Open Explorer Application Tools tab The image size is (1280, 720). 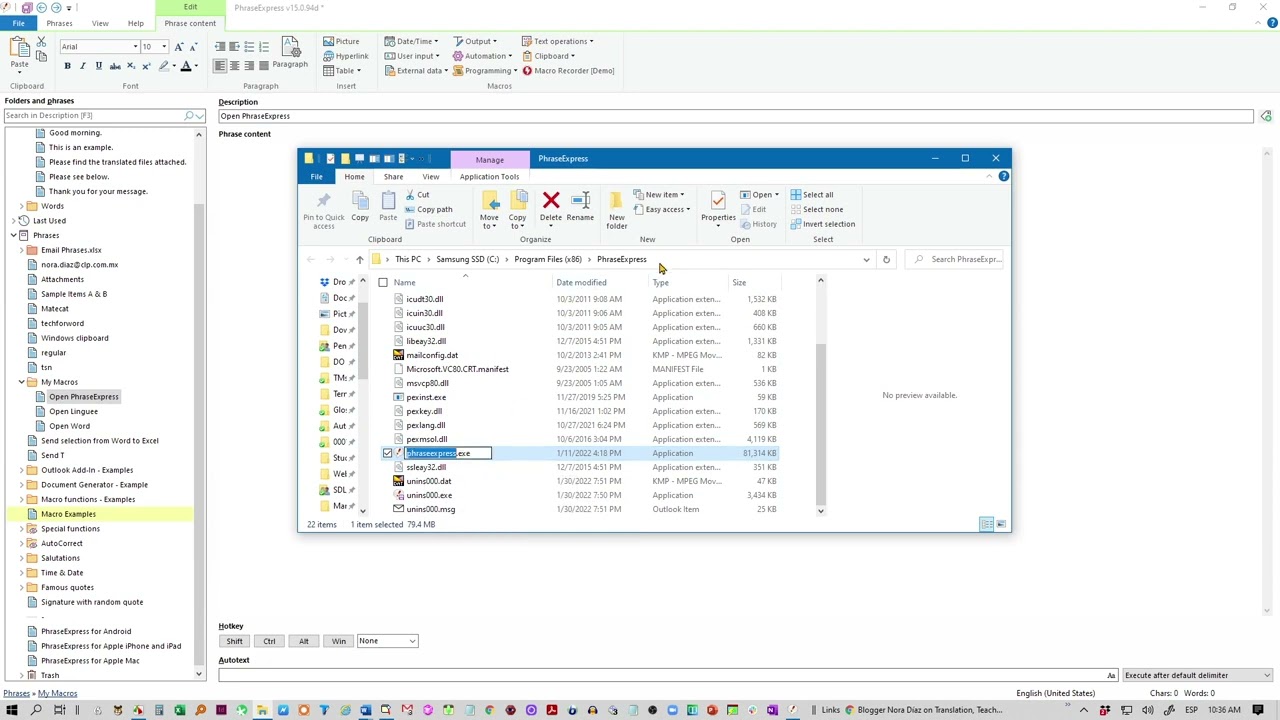point(489,177)
